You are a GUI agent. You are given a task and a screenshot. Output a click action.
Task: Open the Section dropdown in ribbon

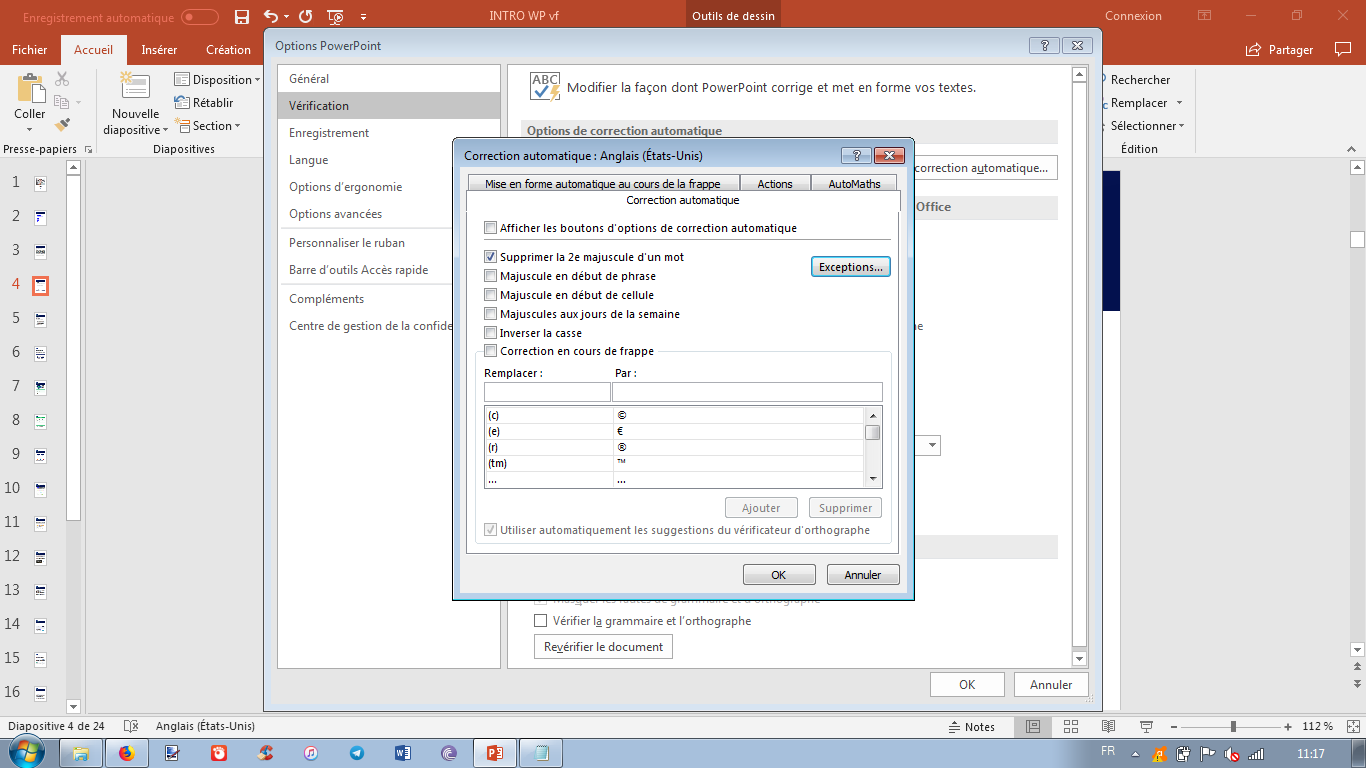pyautogui.click(x=208, y=125)
